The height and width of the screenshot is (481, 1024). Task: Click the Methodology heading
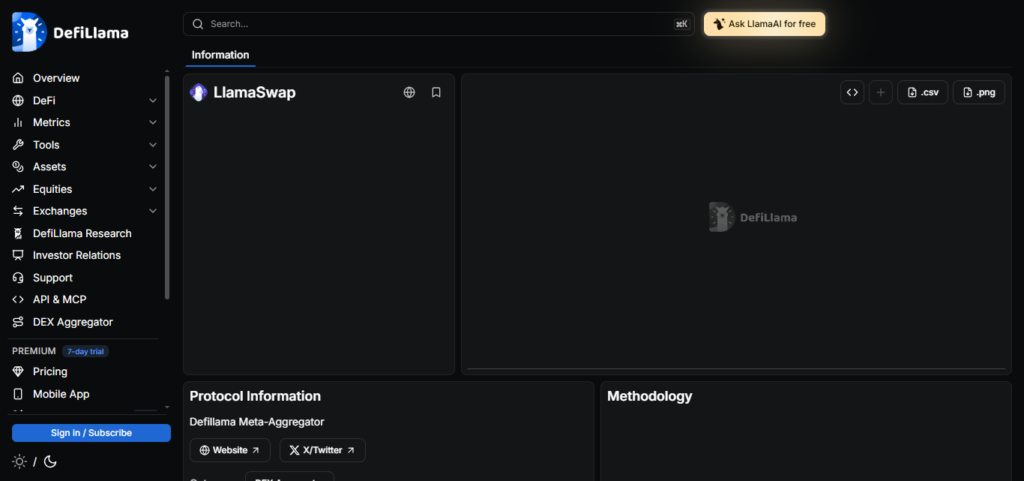tap(650, 396)
